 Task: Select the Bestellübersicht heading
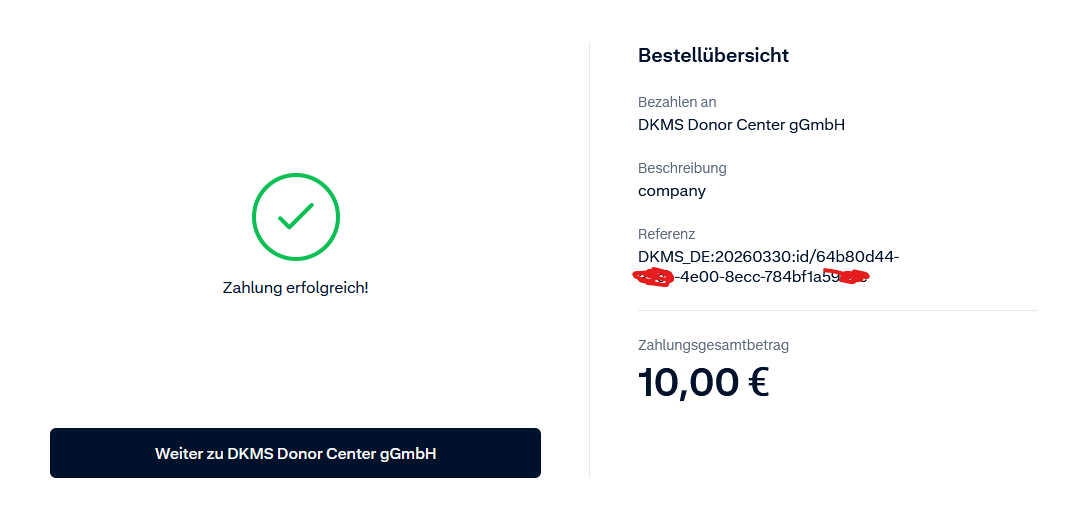coord(713,56)
